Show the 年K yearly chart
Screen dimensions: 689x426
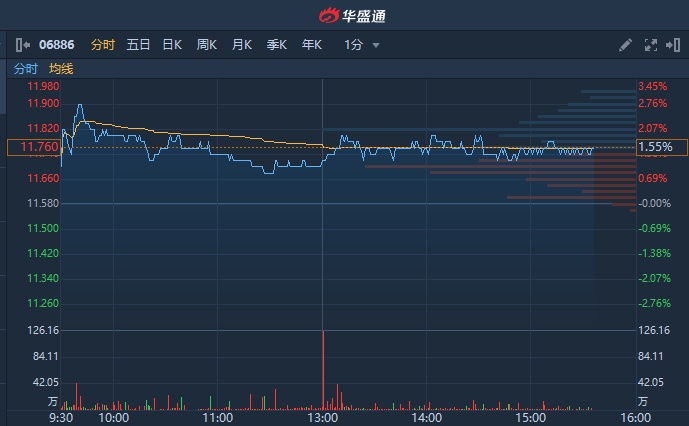tap(312, 45)
